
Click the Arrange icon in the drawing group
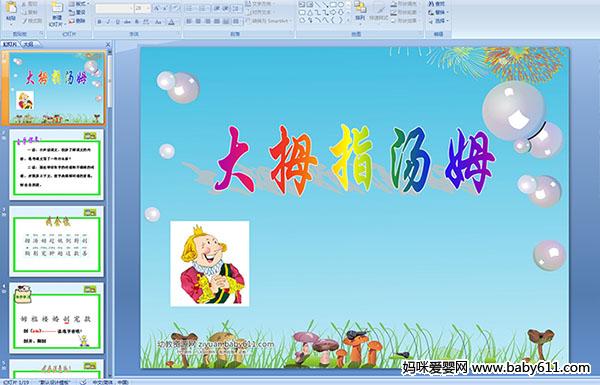tap(360, 11)
